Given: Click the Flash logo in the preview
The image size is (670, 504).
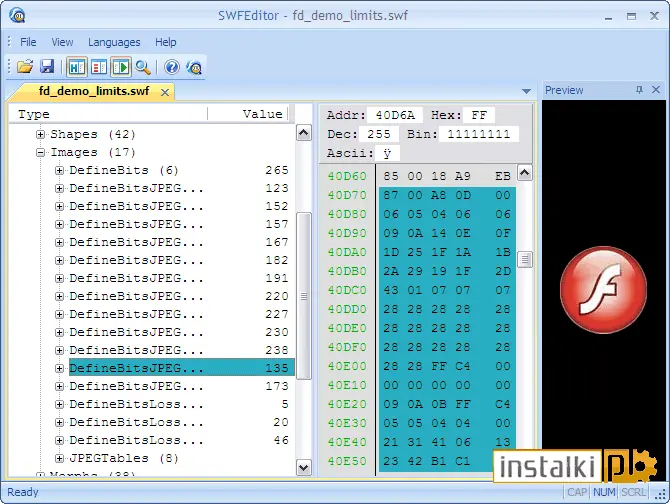Looking at the screenshot, I should pos(603,290).
